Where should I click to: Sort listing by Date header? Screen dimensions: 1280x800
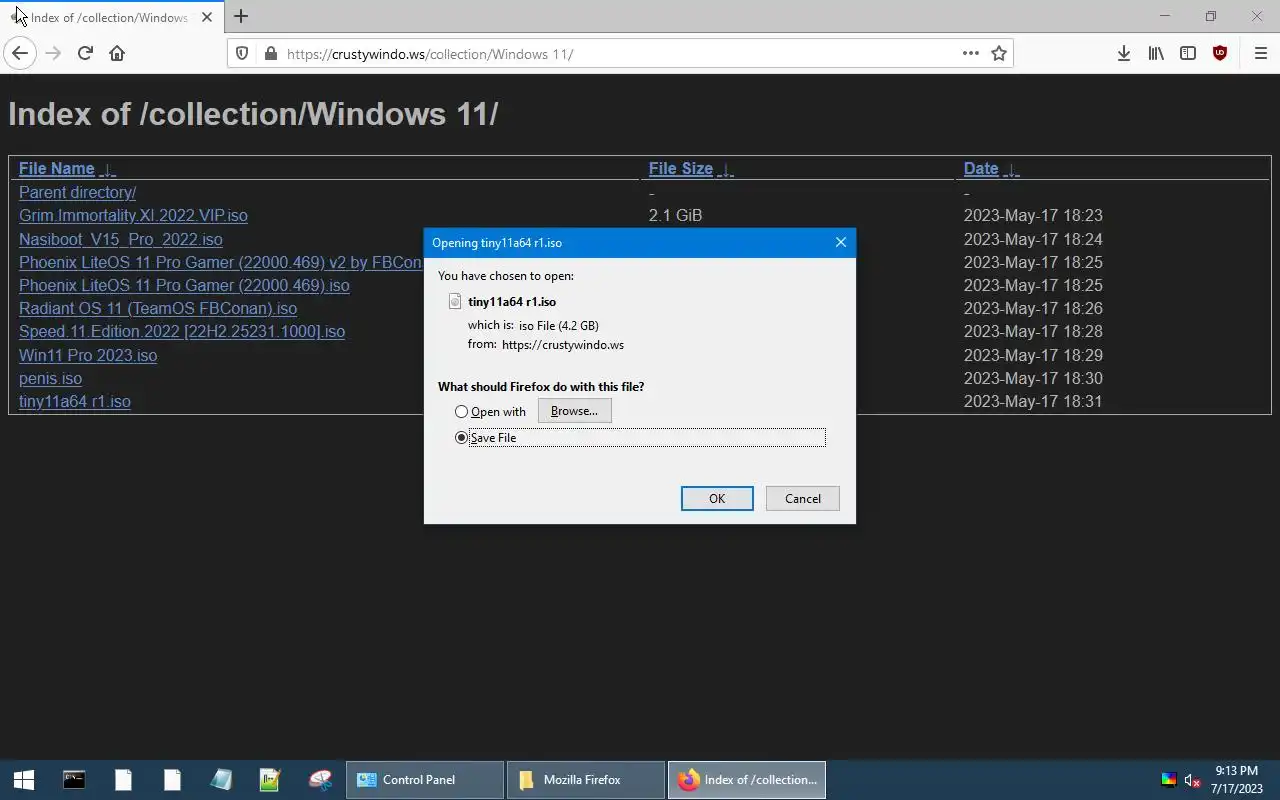[981, 168]
